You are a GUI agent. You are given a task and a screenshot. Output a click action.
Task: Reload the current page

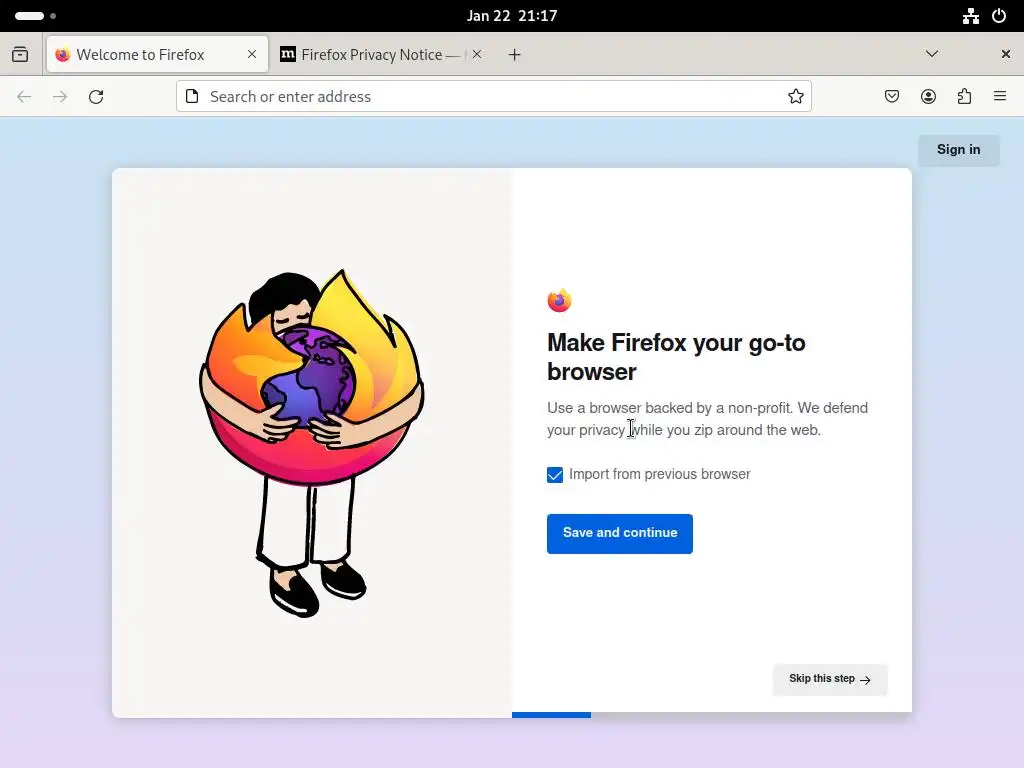coord(96,97)
